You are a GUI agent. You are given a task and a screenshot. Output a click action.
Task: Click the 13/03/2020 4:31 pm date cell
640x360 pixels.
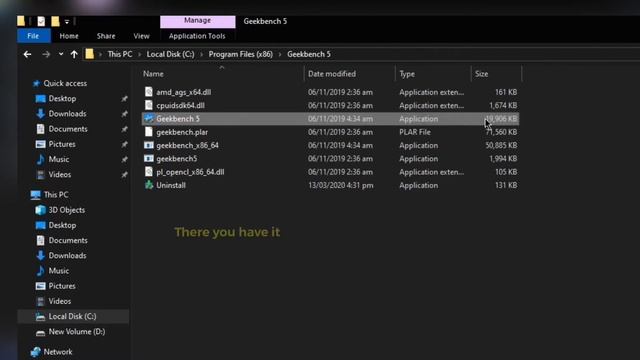tap(341, 185)
